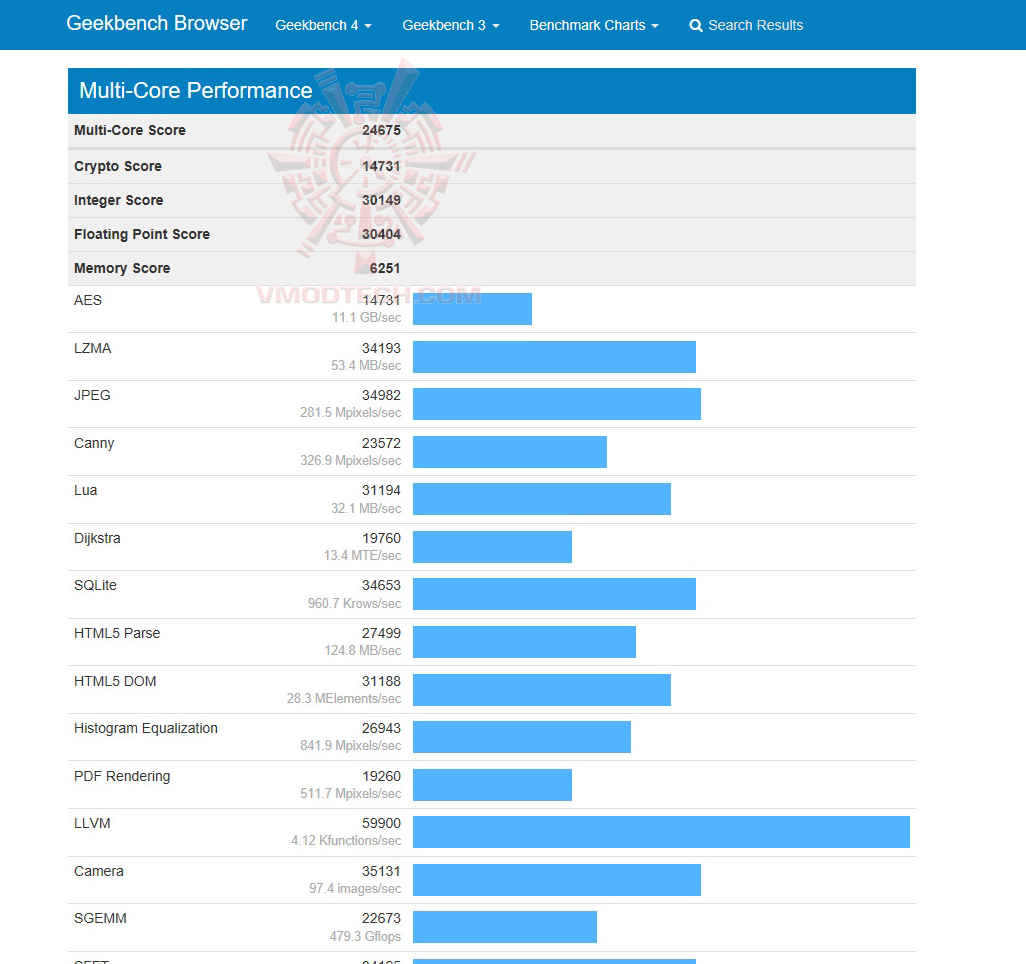
Task: Click the 97.4 images/sec Camera throughput
Action: click(355, 889)
